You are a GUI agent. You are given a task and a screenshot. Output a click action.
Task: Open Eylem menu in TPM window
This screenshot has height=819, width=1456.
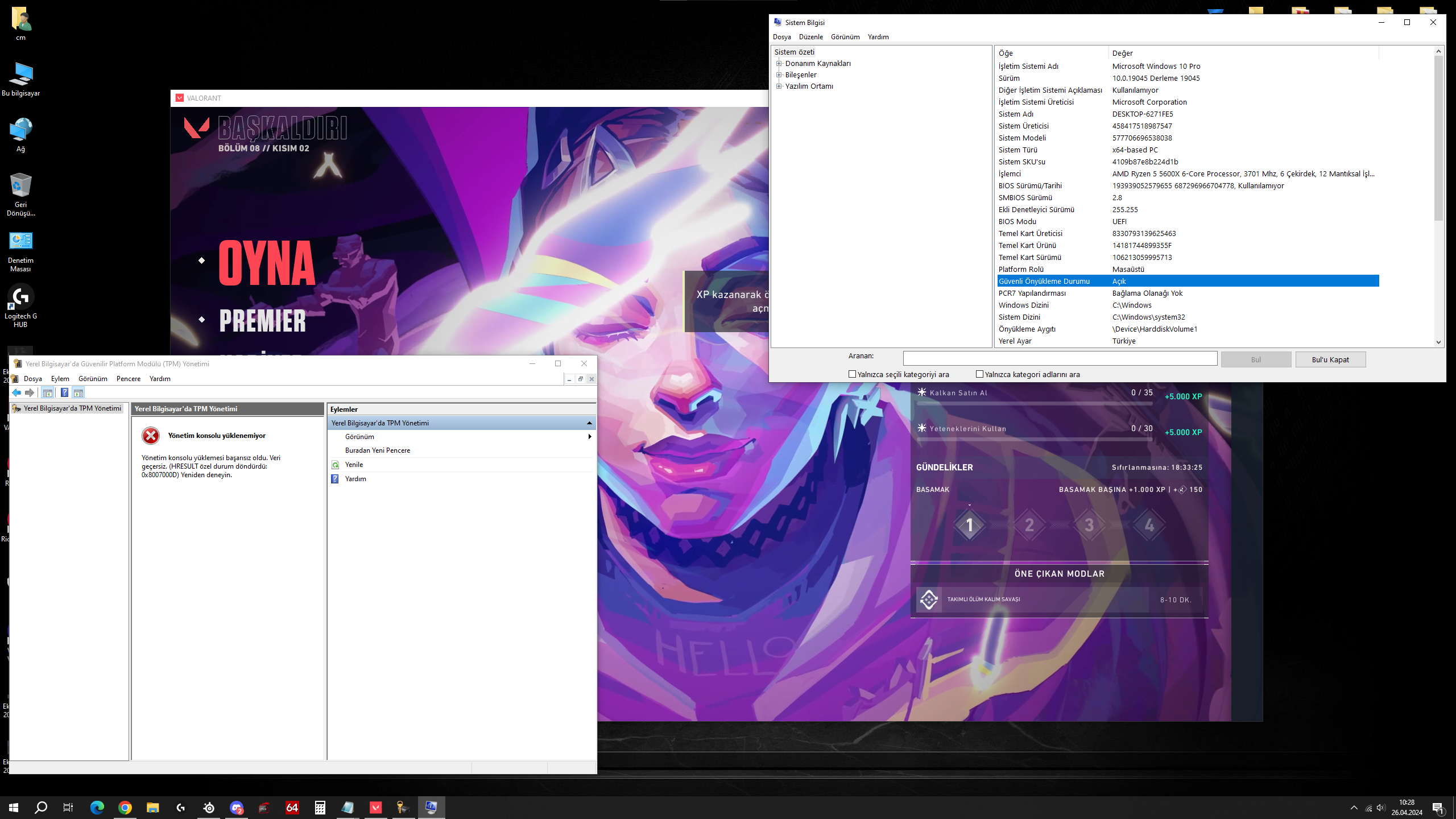pyautogui.click(x=60, y=379)
